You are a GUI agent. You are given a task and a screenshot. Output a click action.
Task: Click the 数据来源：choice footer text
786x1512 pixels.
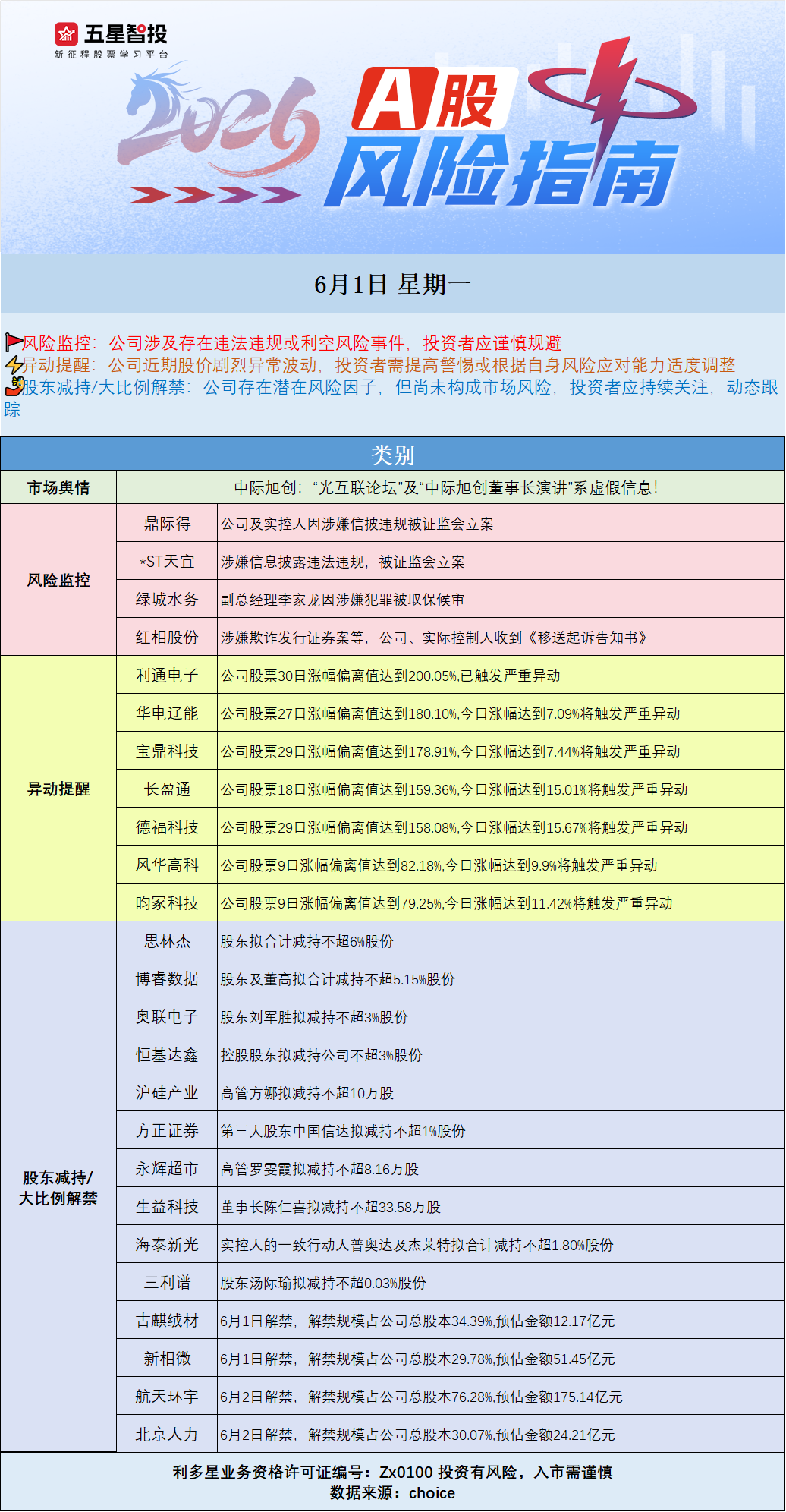(x=392, y=1493)
